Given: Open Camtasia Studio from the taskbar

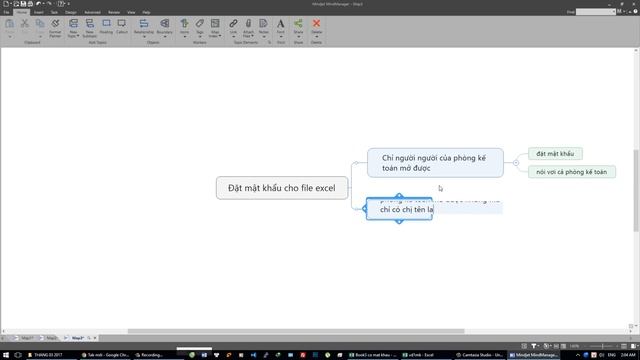Looking at the screenshot, I should pyautogui.click(x=480, y=355).
